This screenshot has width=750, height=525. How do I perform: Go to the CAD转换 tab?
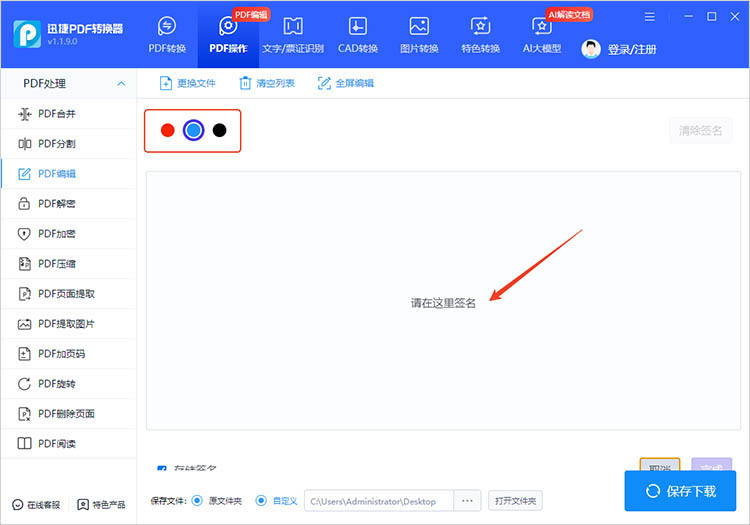[358, 35]
